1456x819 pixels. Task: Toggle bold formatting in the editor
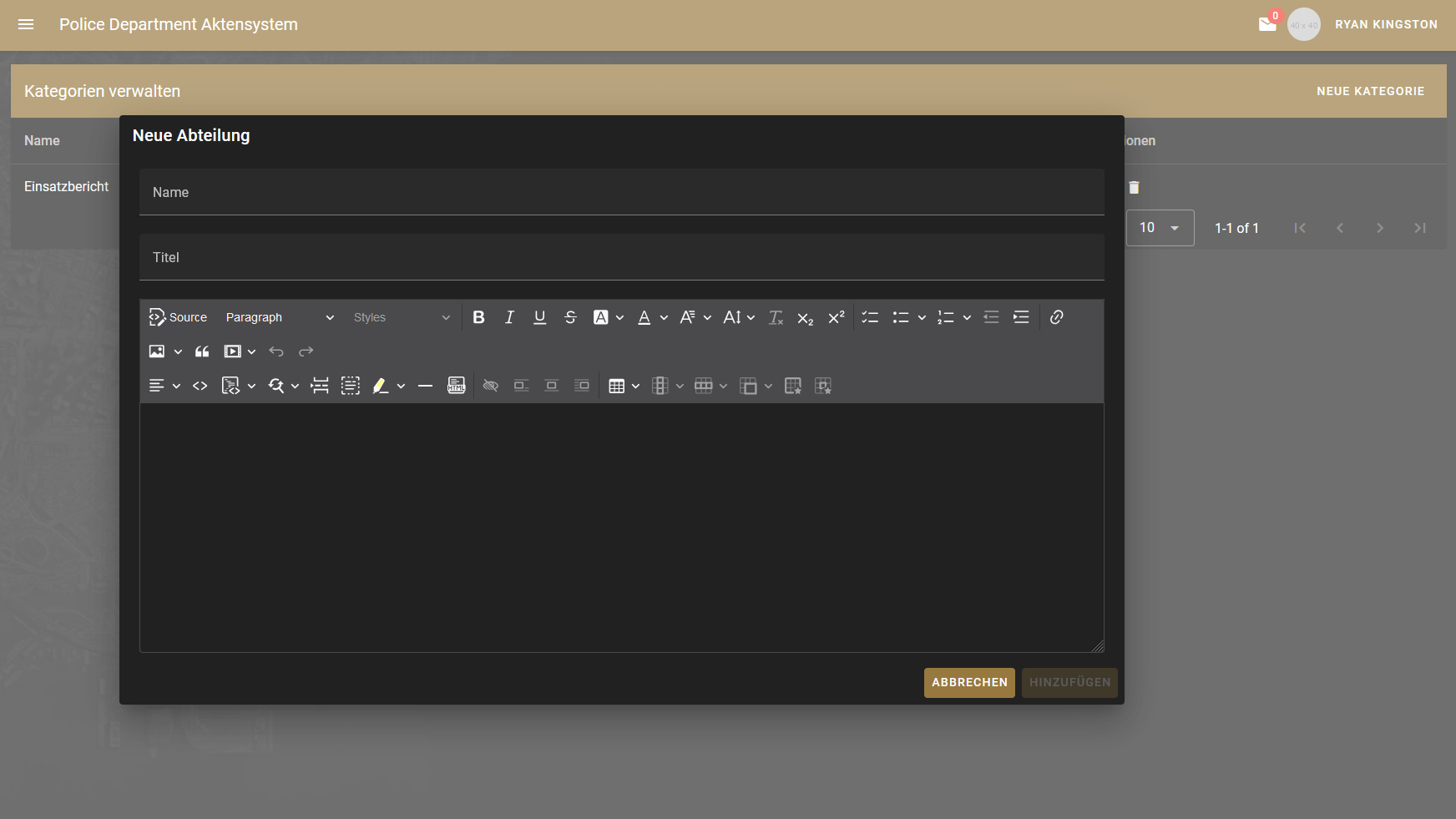pos(479,317)
